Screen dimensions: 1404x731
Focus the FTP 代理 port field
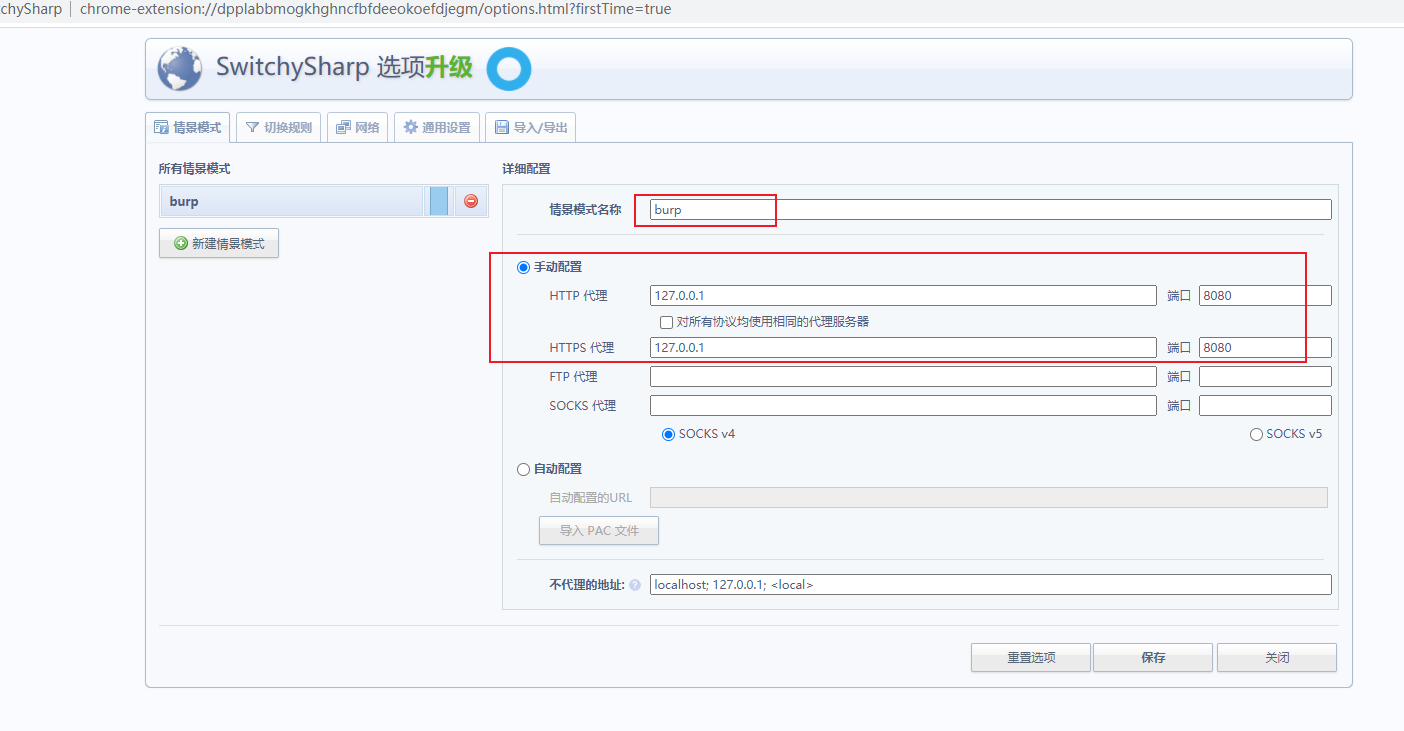pos(1265,376)
